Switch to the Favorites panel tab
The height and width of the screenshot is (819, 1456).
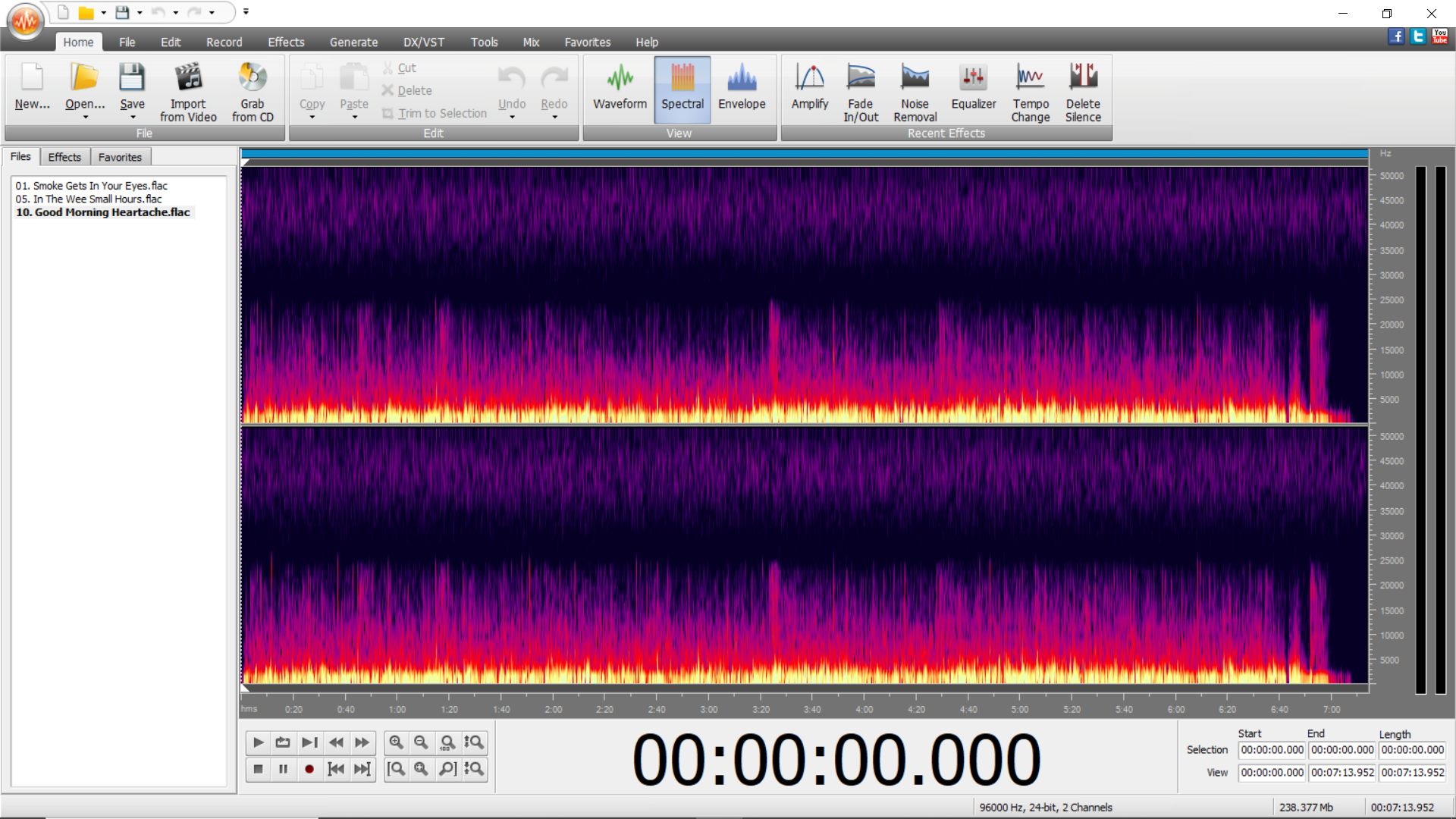(120, 157)
